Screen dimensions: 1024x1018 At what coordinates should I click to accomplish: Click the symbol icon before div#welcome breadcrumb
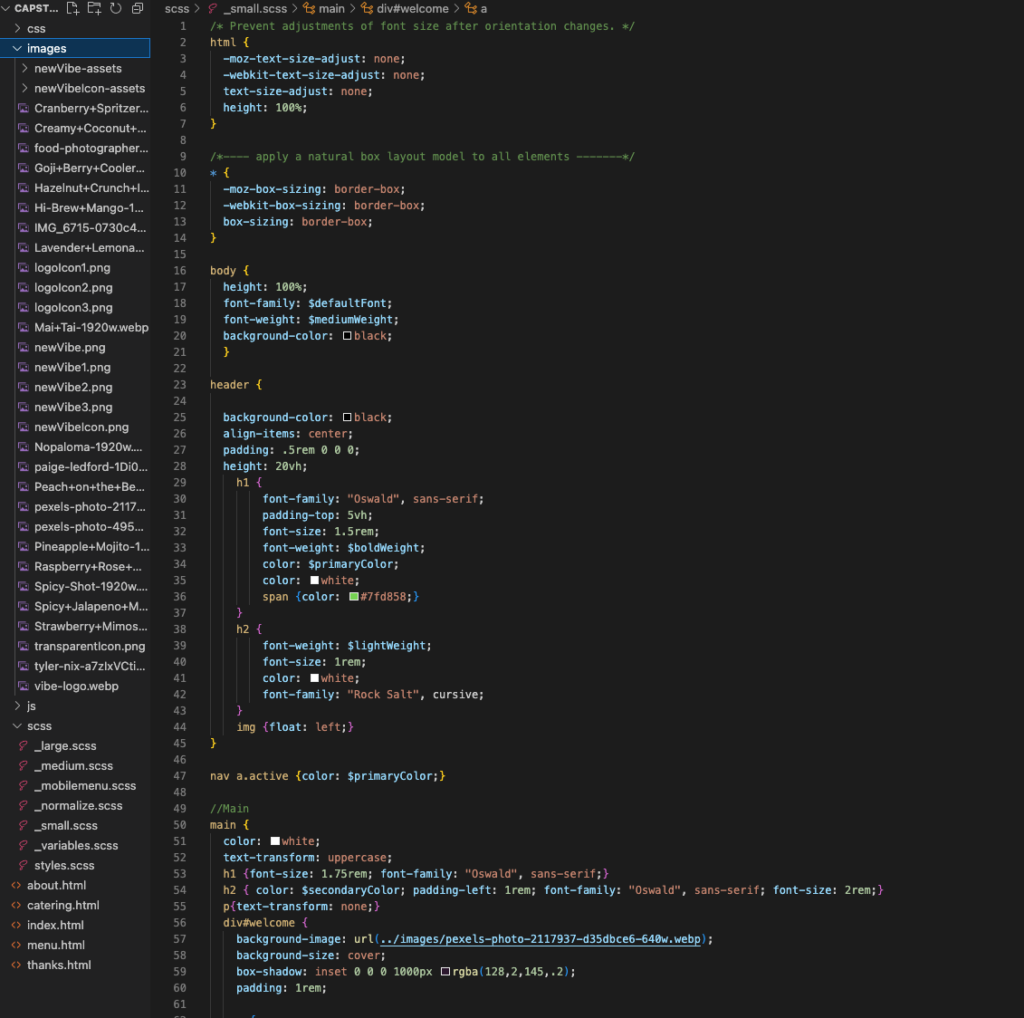coord(367,9)
